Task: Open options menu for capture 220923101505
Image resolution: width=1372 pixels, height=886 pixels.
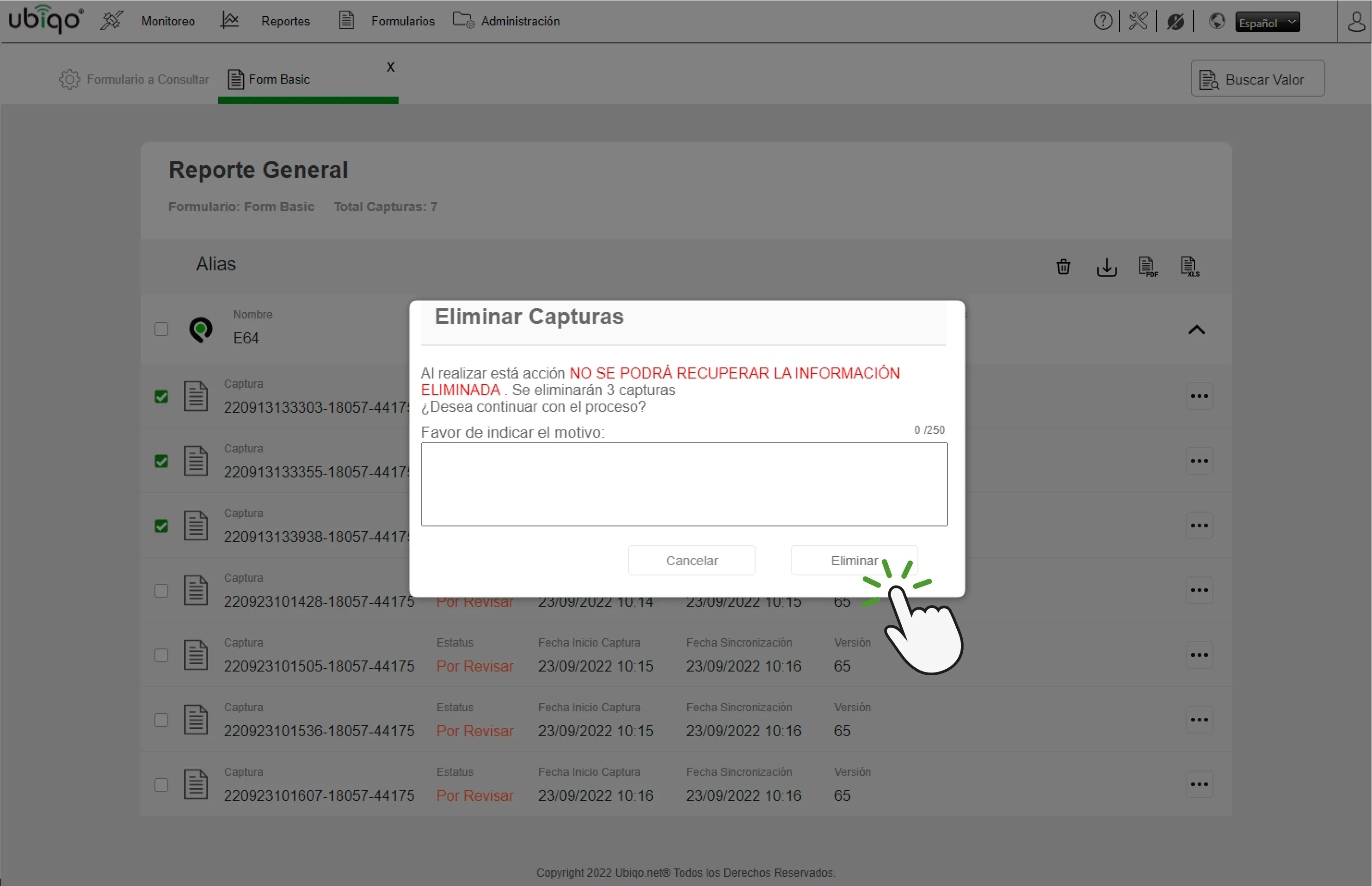Action: click(1200, 655)
